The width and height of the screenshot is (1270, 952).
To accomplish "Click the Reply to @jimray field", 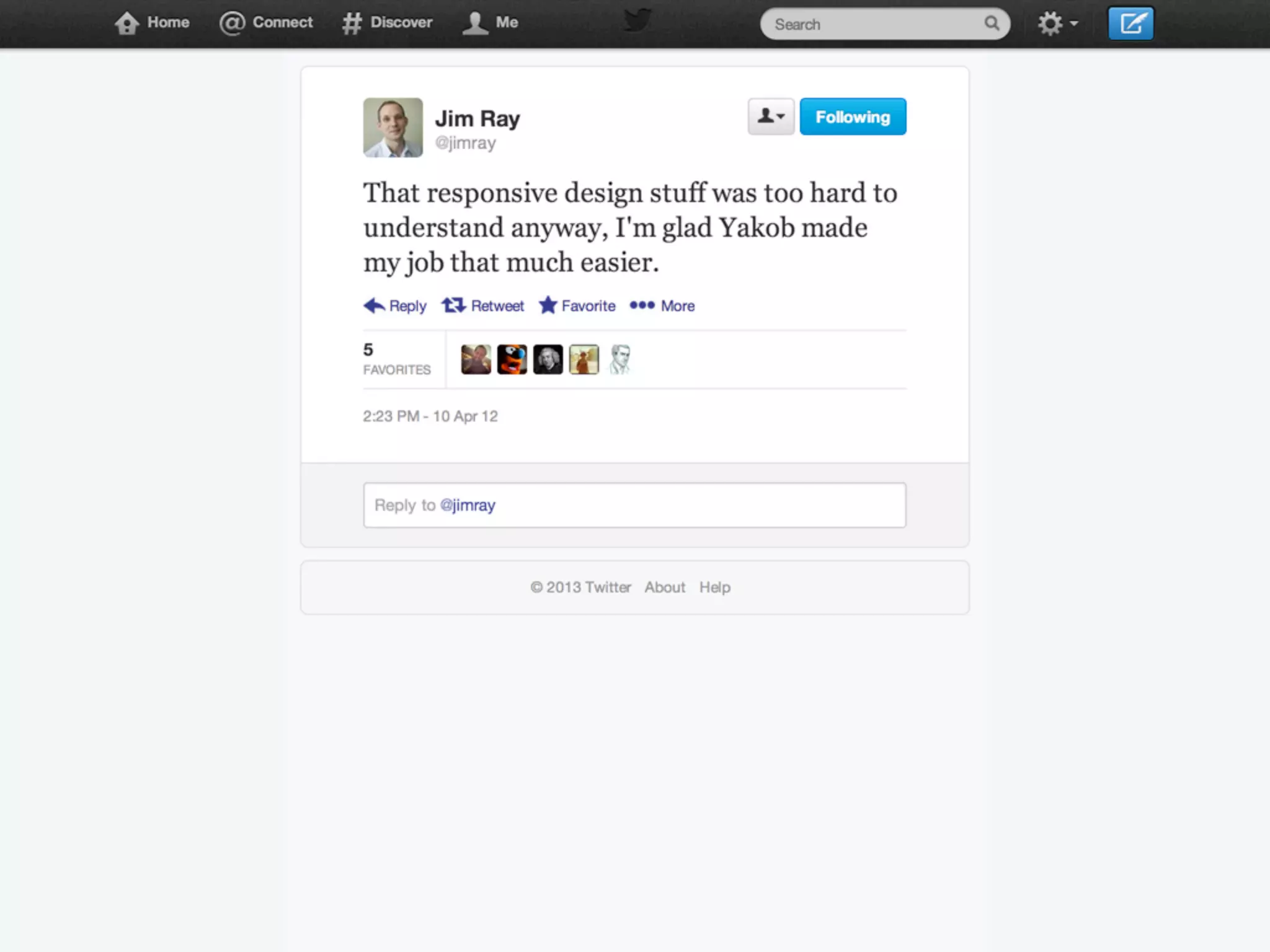I will (634, 505).
